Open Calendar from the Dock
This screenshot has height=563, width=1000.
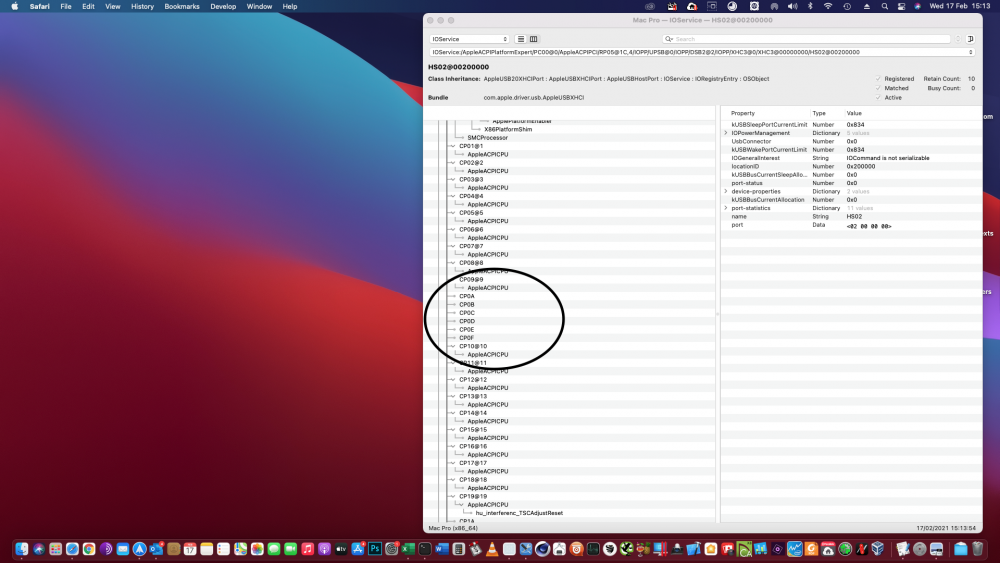click(190, 549)
